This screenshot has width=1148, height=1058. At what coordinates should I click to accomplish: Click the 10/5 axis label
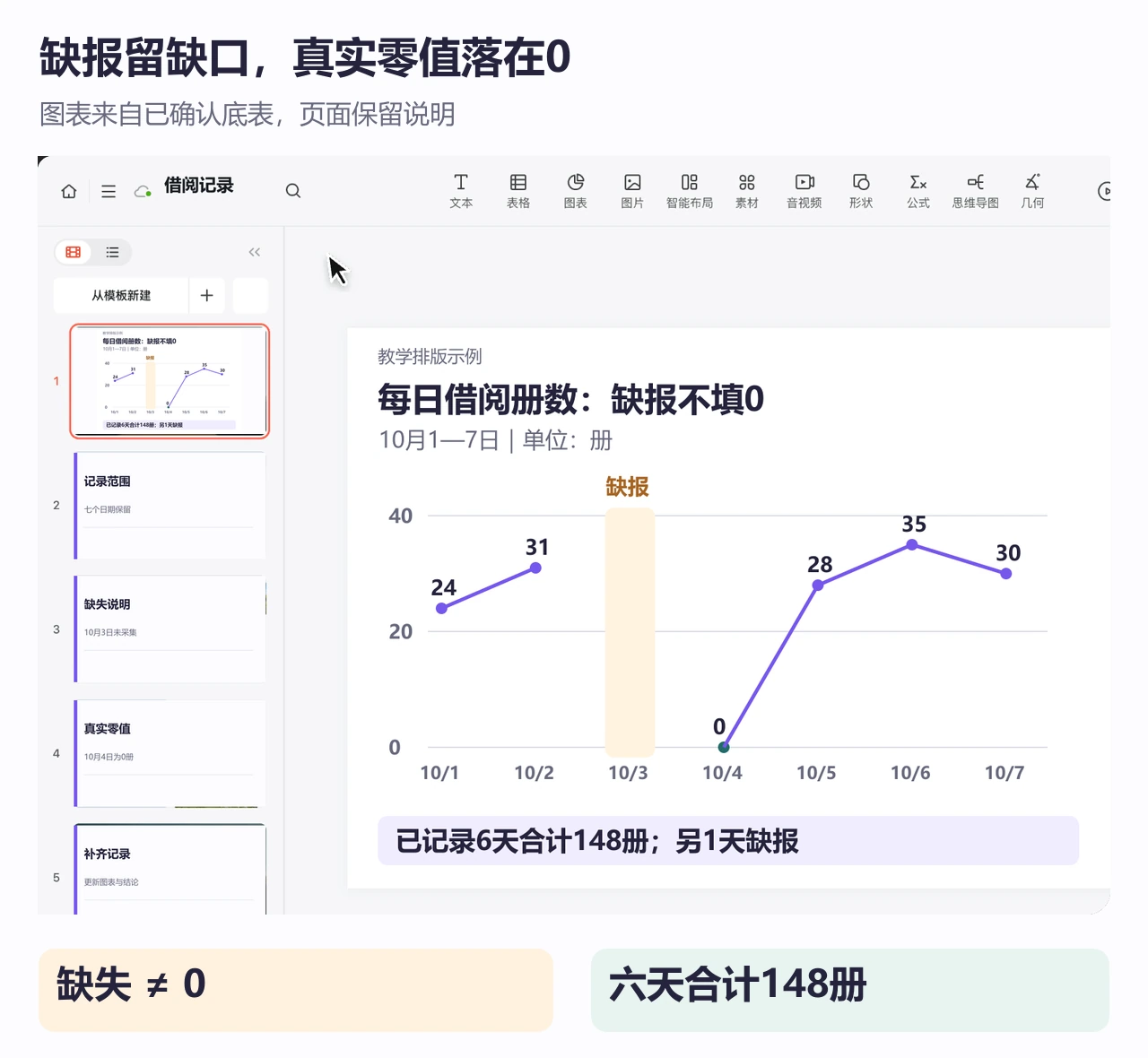click(816, 773)
